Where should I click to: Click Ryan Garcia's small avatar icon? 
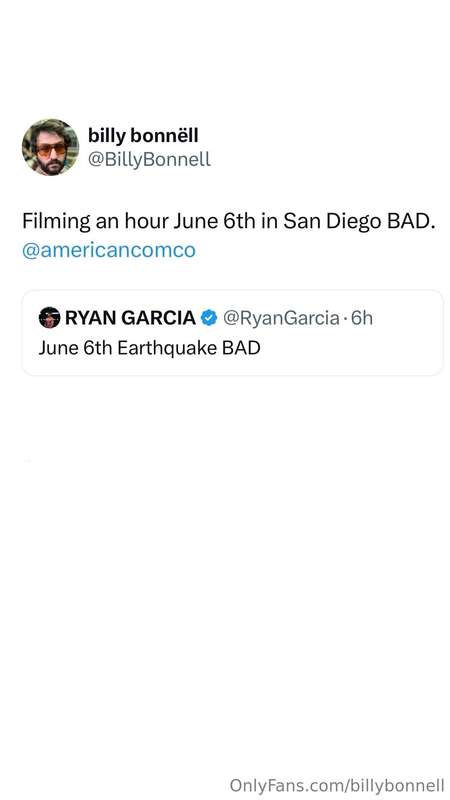click(49, 318)
